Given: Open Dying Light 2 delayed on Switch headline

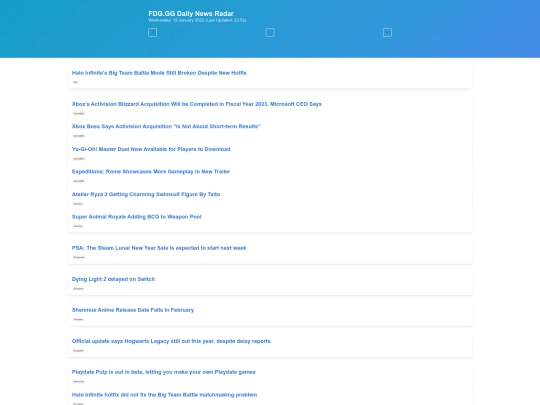Looking at the screenshot, I should pos(113,279).
